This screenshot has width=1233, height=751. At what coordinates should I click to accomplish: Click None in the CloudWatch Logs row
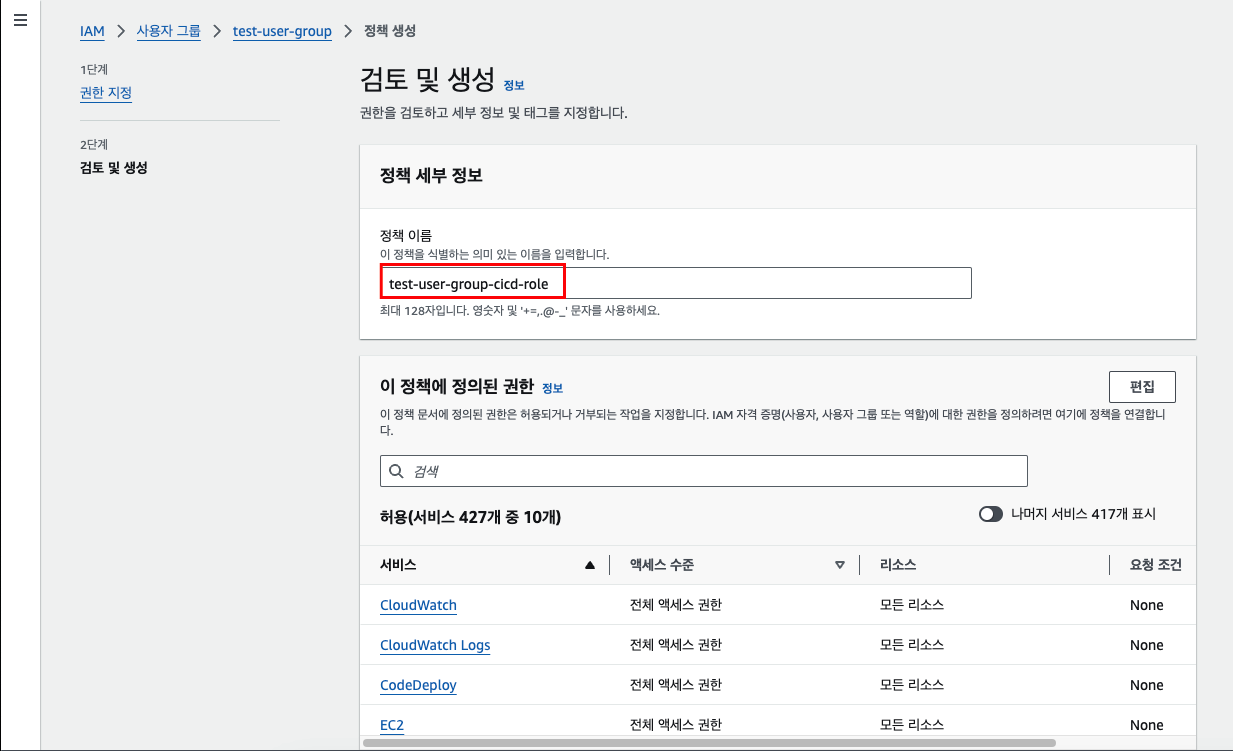click(x=1147, y=645)
